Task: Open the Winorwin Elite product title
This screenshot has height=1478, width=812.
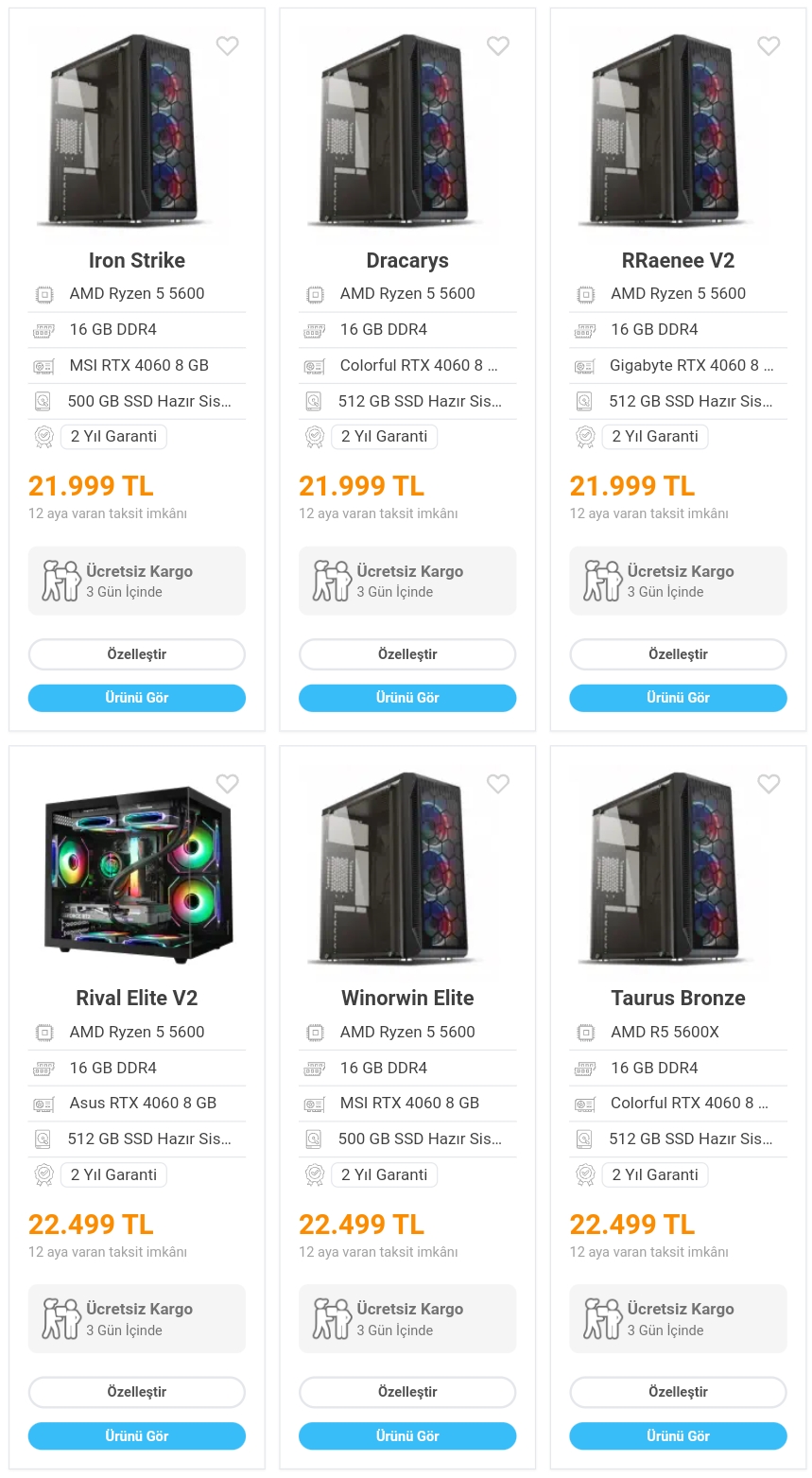Action: [x=407, y=998]
